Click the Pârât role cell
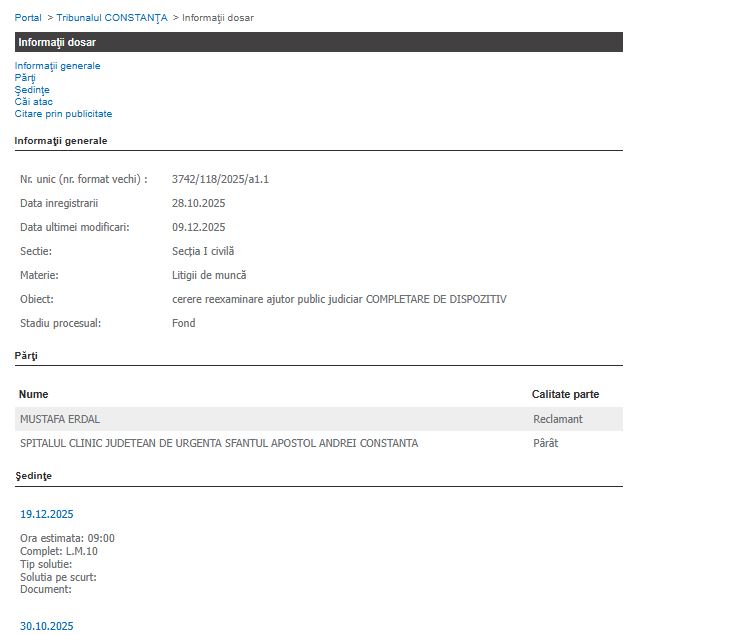Viewport: 729px width, 635px height. pos(545,443)
